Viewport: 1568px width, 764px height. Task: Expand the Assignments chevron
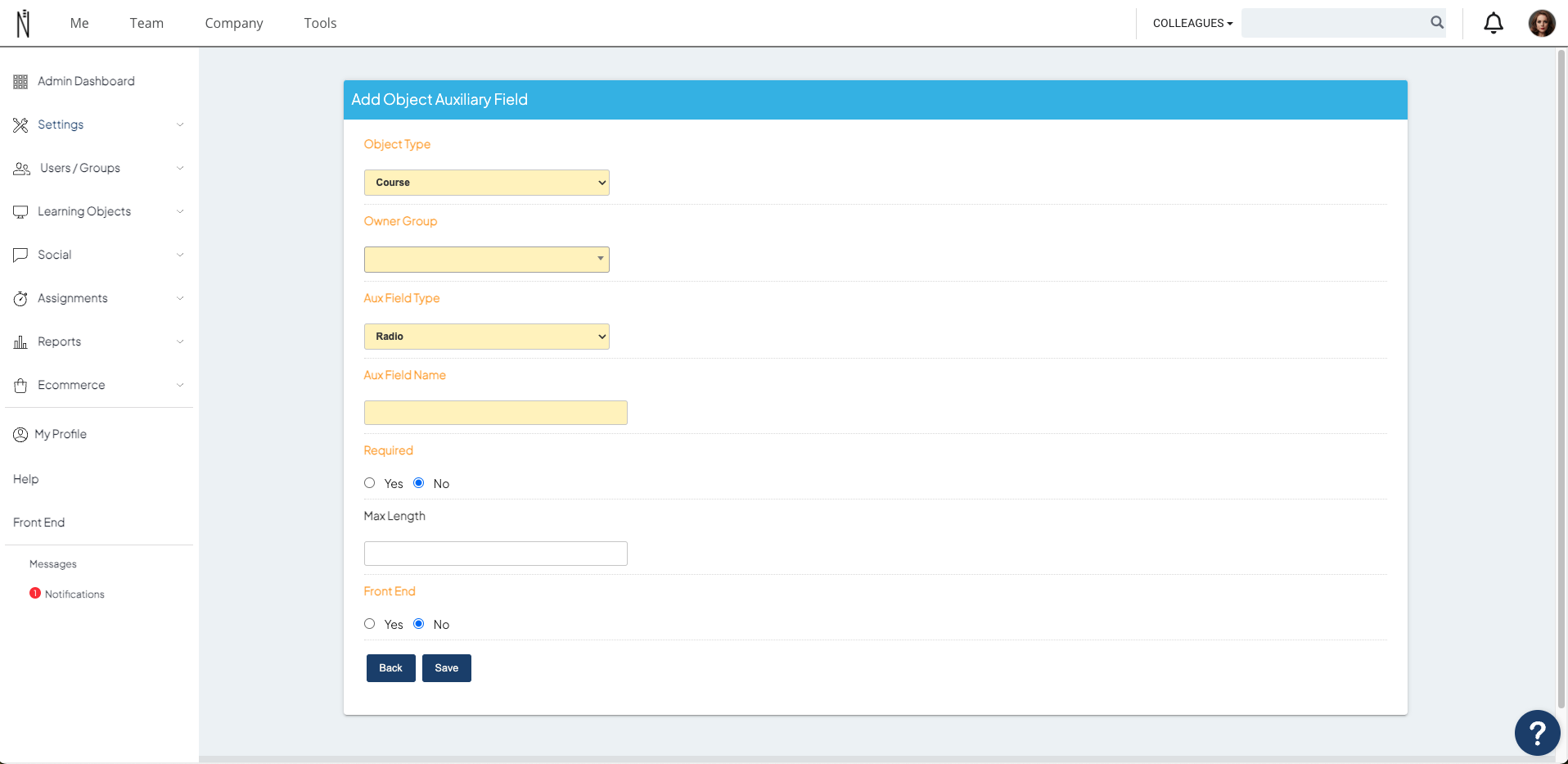tap(180, 298)
